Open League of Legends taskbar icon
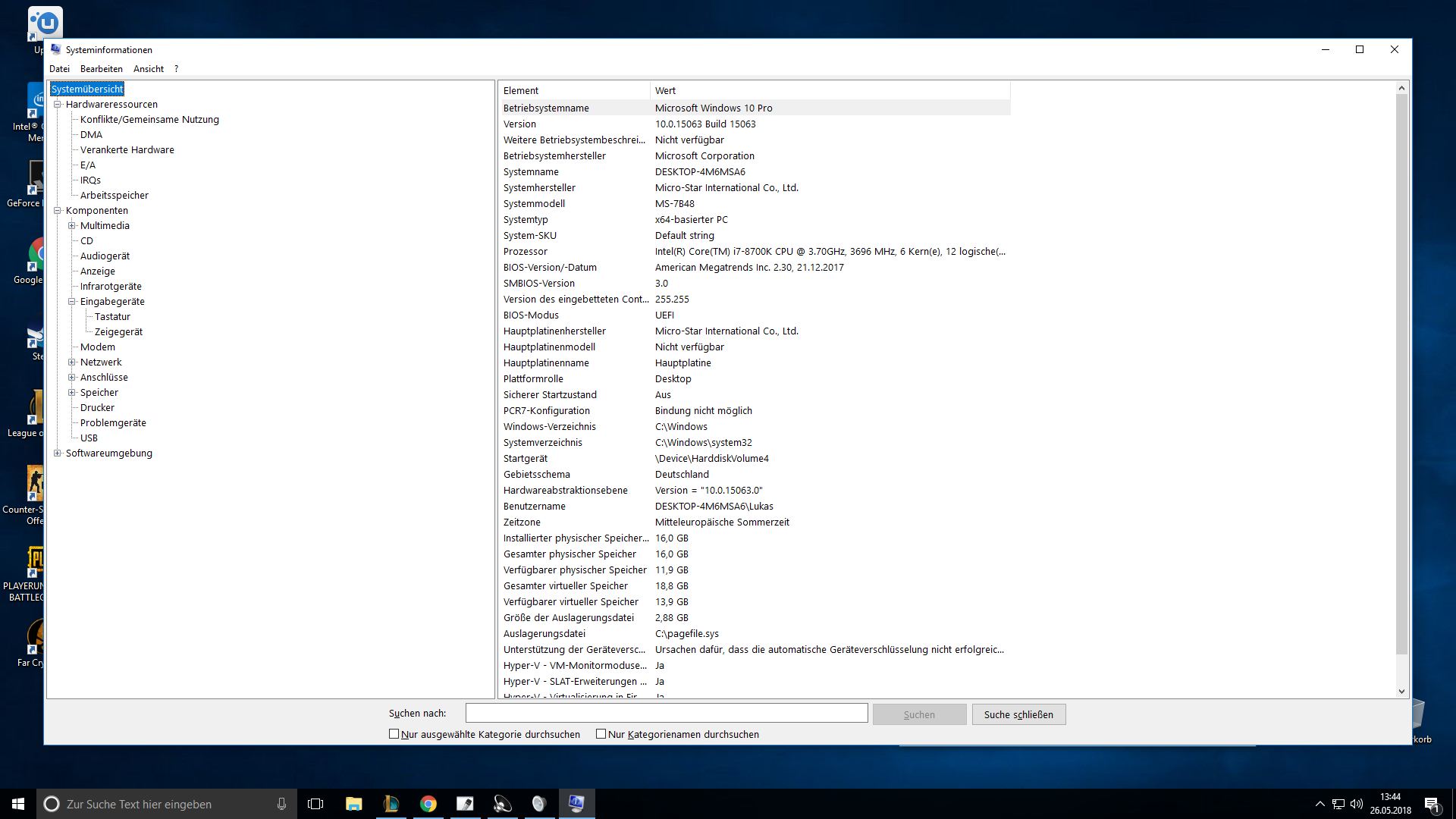The height and width of the screenshot is (819, 1456). coord(391,804)
